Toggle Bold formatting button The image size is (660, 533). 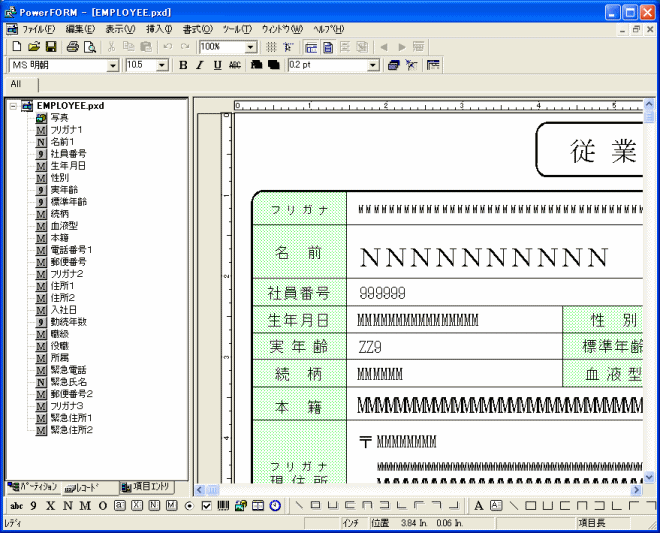183,65
